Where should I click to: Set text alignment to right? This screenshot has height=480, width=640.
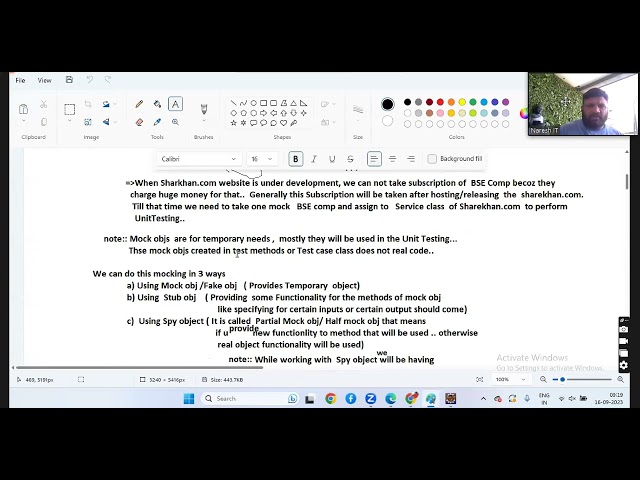point(411,159)
